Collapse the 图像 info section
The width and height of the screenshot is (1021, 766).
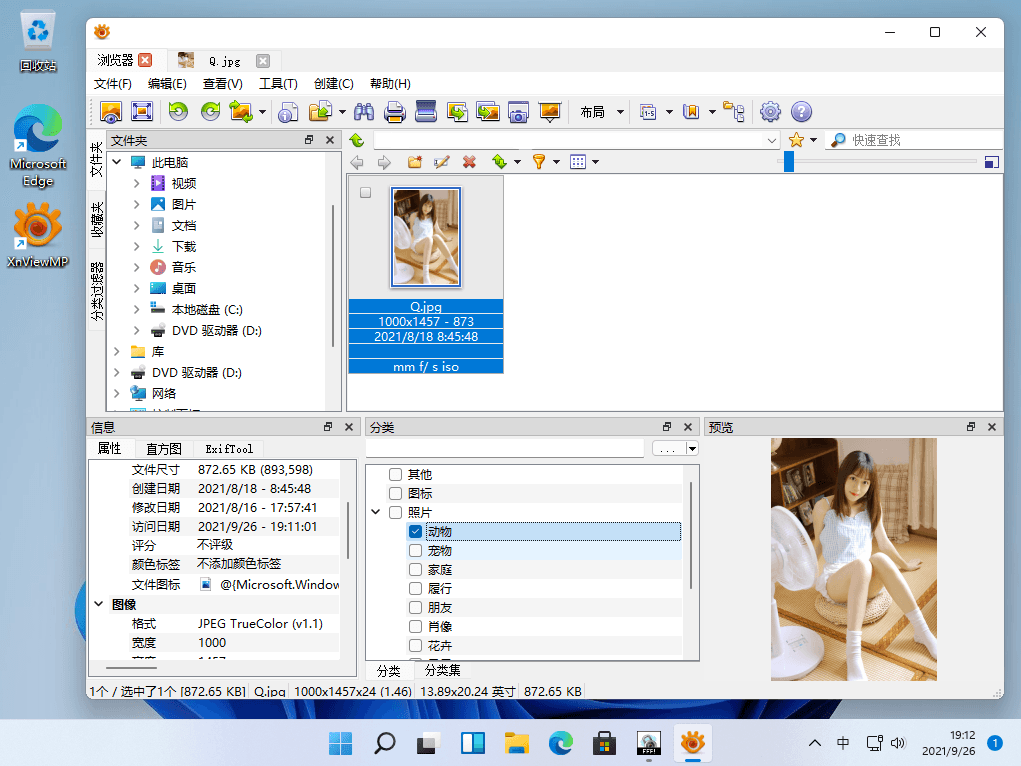pyautogui.click(x=98, y=604)
